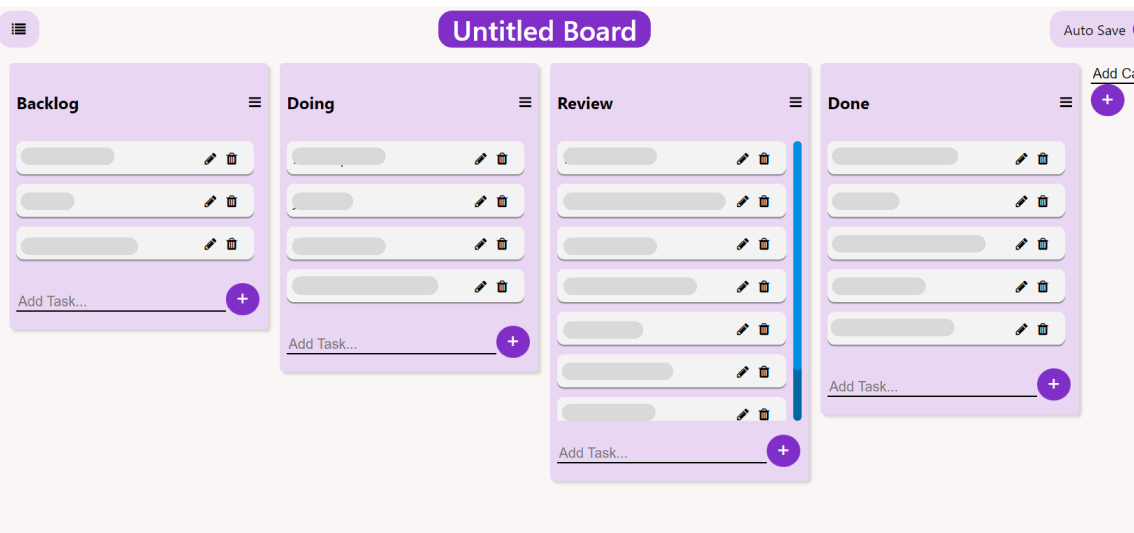The image size is (1134, 533).
Task: Delete the fourth task in Doing column
Action: [x=502, y=286]
